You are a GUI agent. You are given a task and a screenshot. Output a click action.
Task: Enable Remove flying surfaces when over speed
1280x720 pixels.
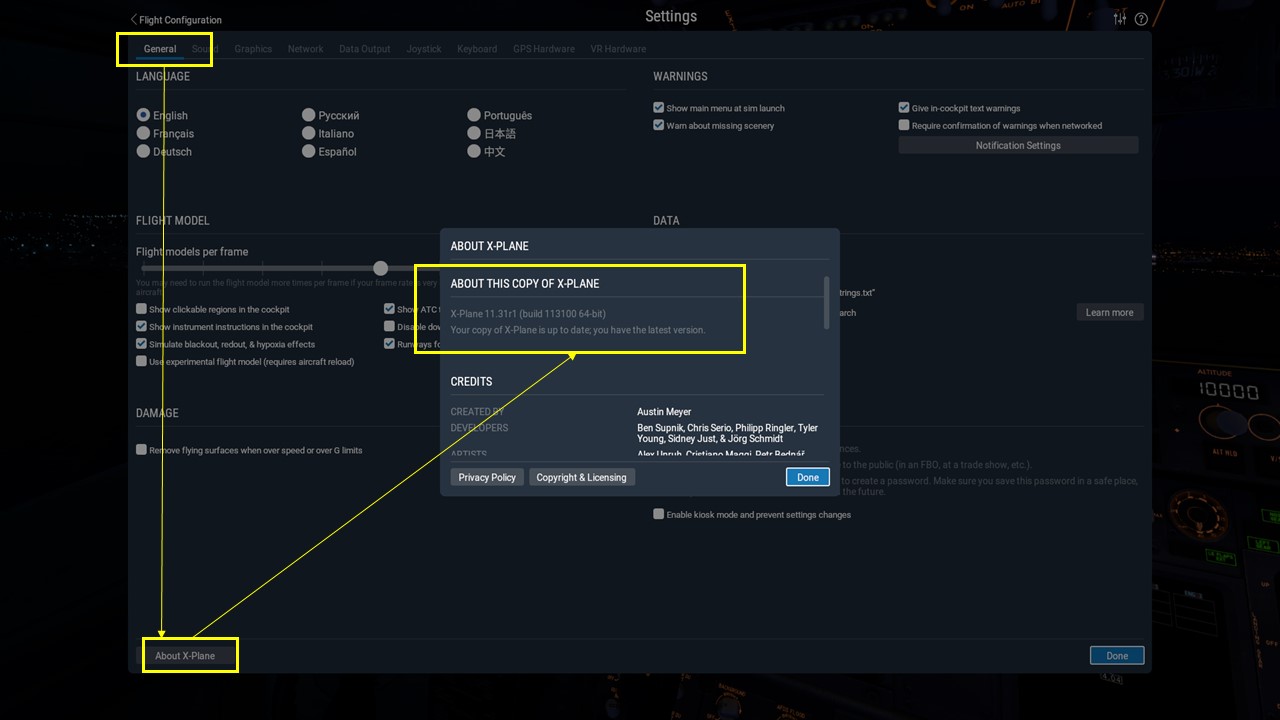pyautogui.click(x=142, y=450)
